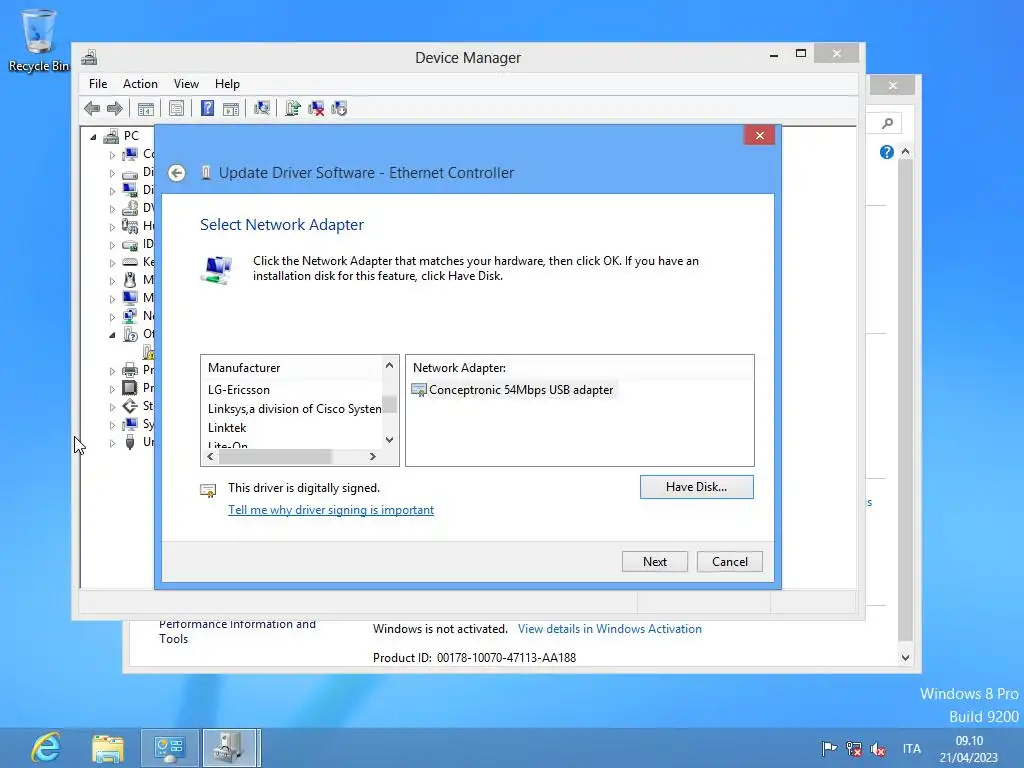Switch to Control Panel taskbar button
This screenshot has height=768, width=1024.
169,748
